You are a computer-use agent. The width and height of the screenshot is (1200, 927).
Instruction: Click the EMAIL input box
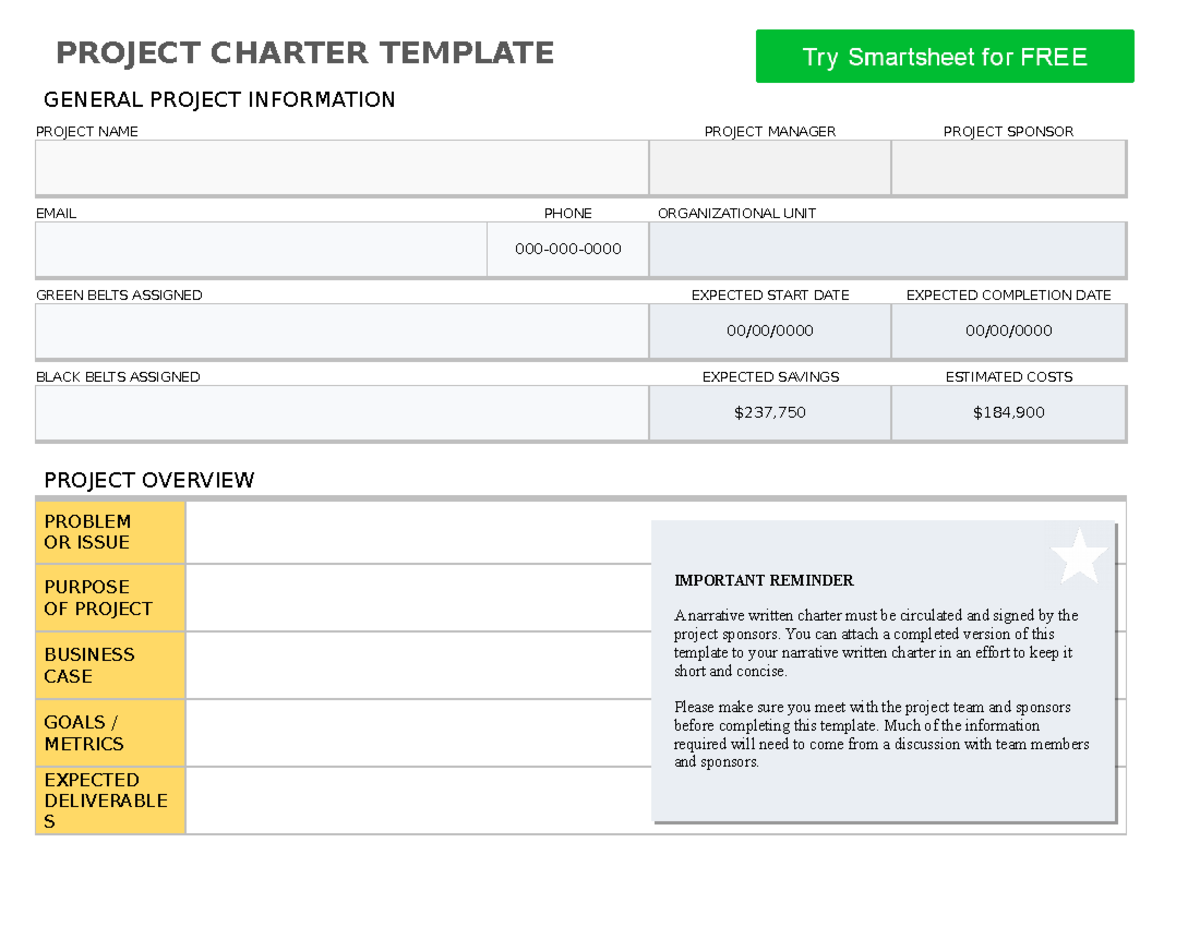point(260,248)
